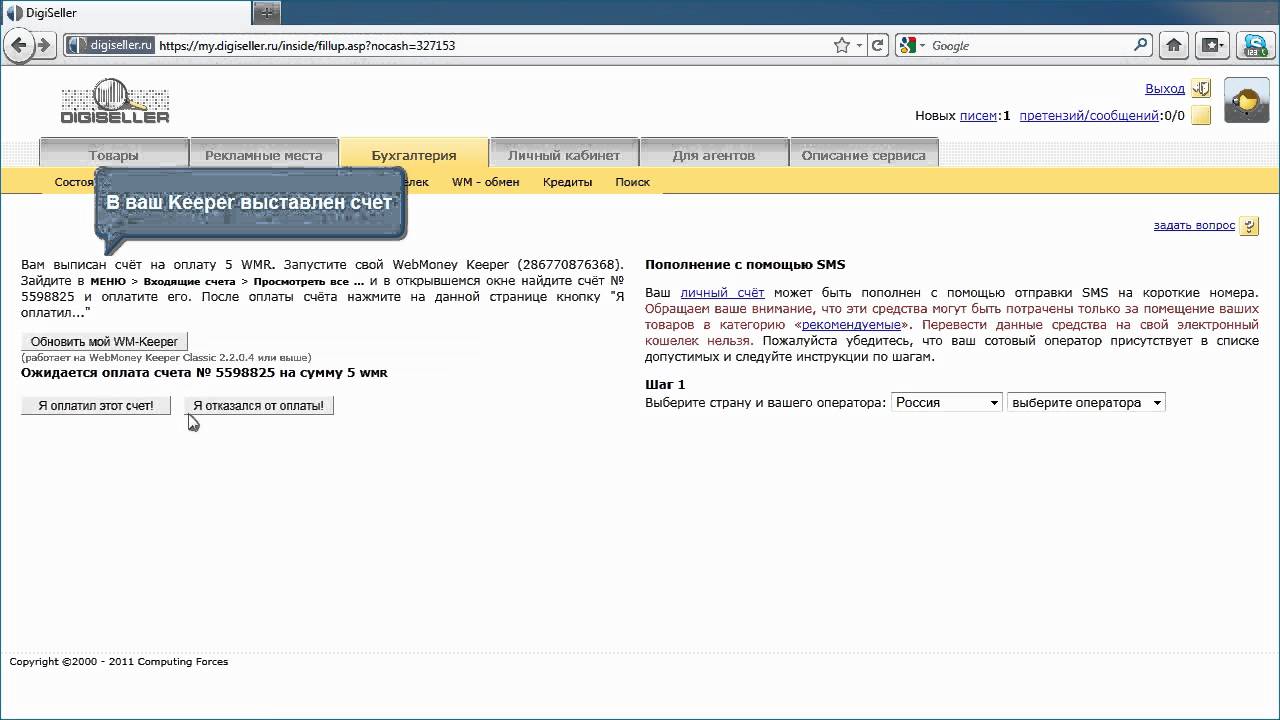Click the Я отказался от оплаты! button
Image resolution: width=1280 pixels, height=720 pixels.
tap(258, 405)
